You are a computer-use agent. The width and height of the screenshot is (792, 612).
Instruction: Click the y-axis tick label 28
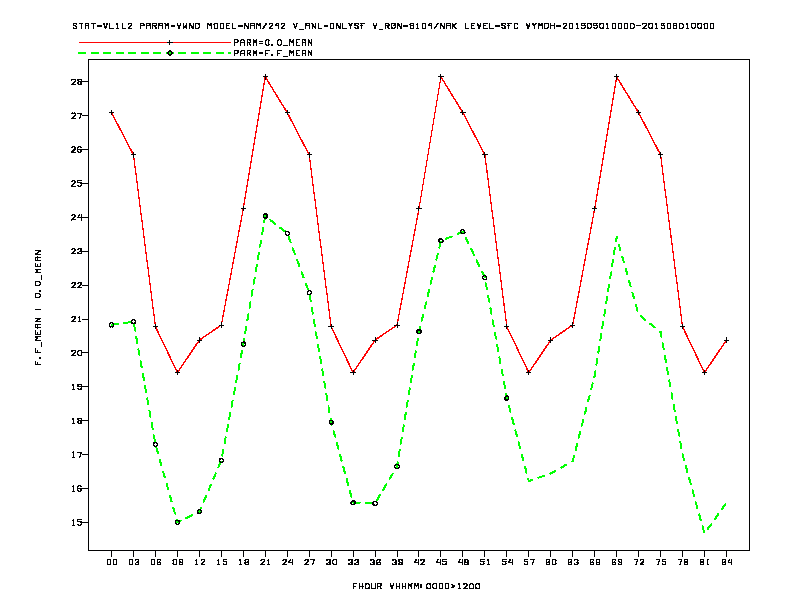[76, 82]
